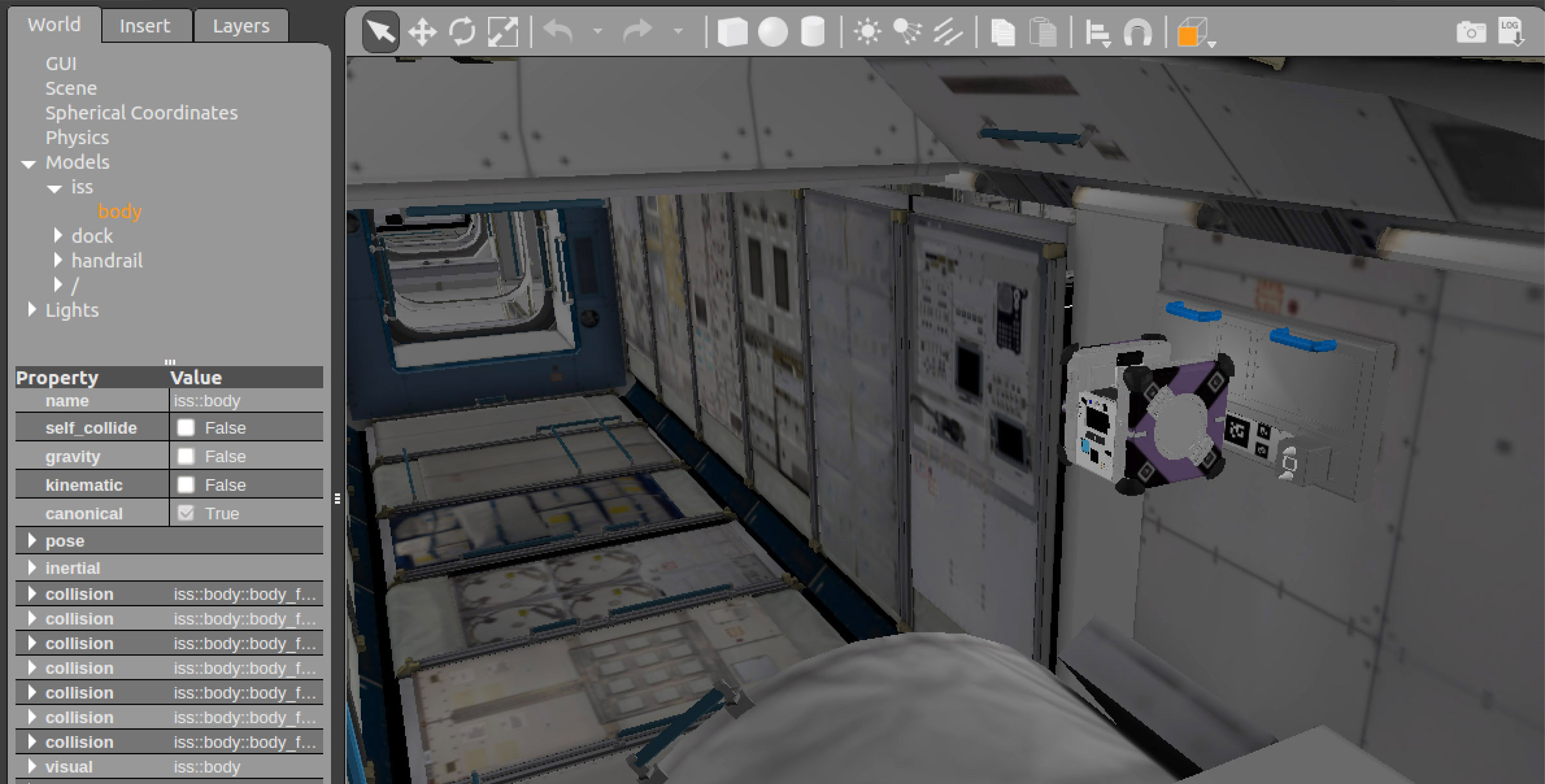Select Spherical Coordinates item

(x=142, y=113)
